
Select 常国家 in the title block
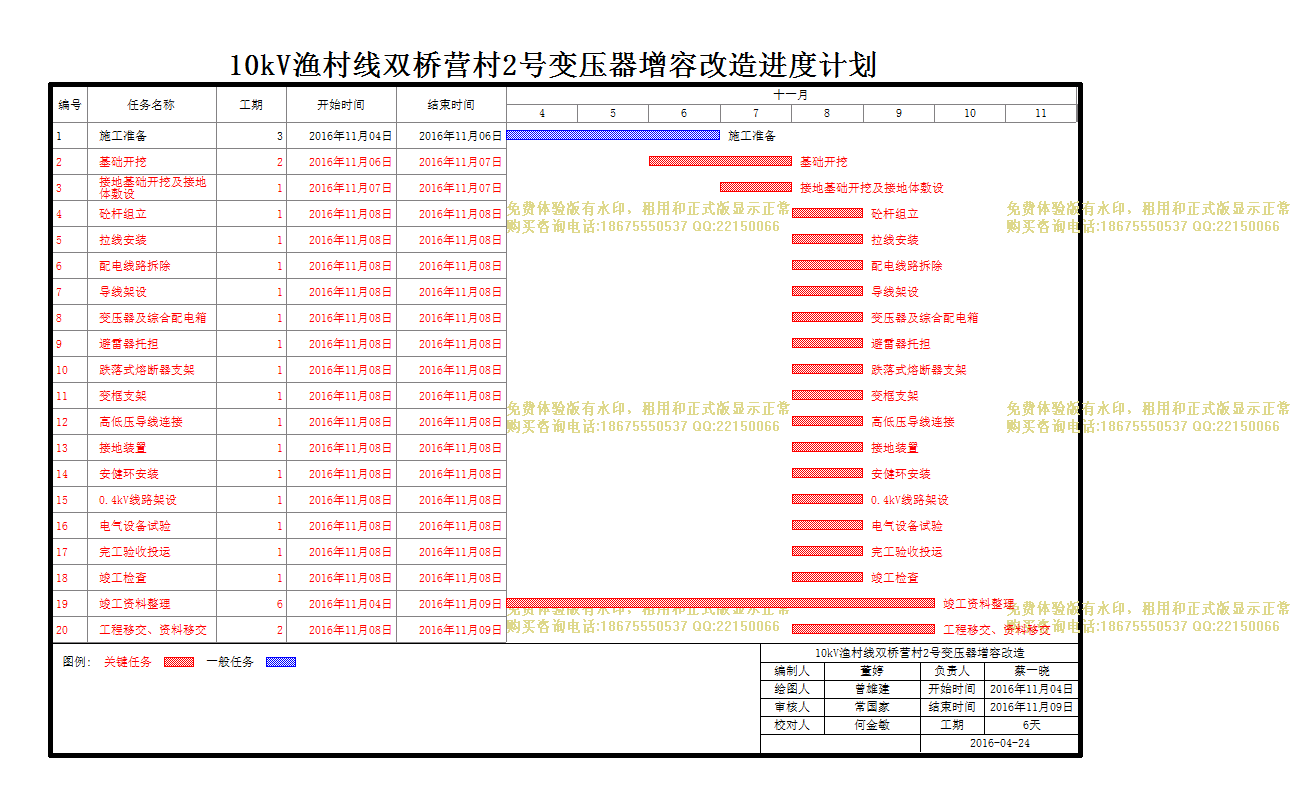coord(872,707)
